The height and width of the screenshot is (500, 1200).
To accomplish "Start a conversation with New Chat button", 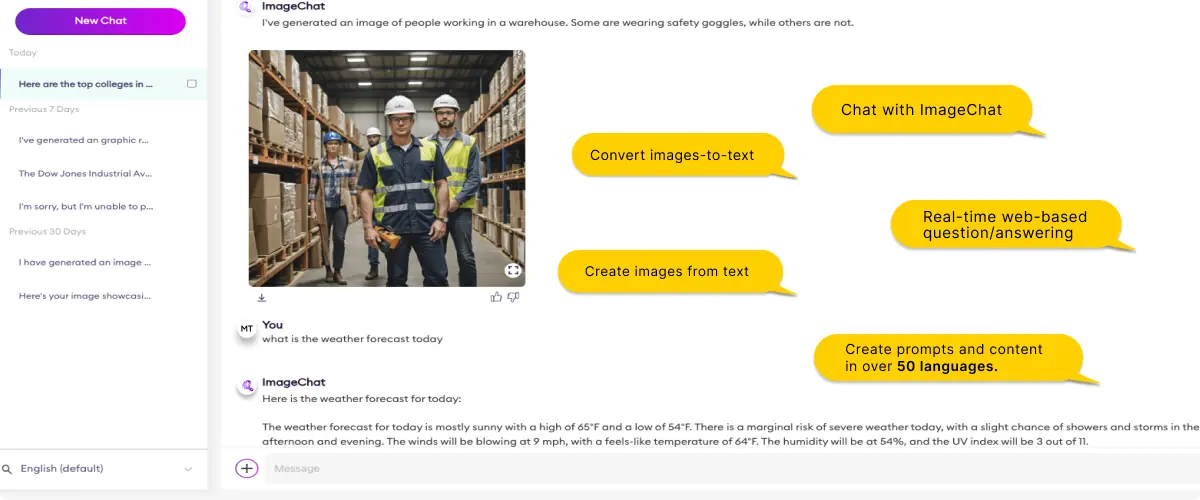I will point(100,21).
